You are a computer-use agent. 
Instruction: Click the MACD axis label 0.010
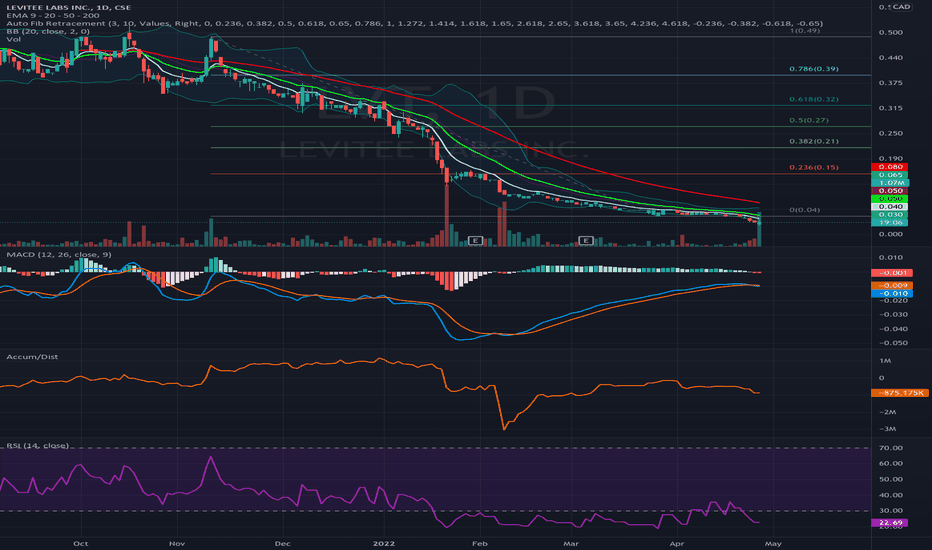(890, 257)
